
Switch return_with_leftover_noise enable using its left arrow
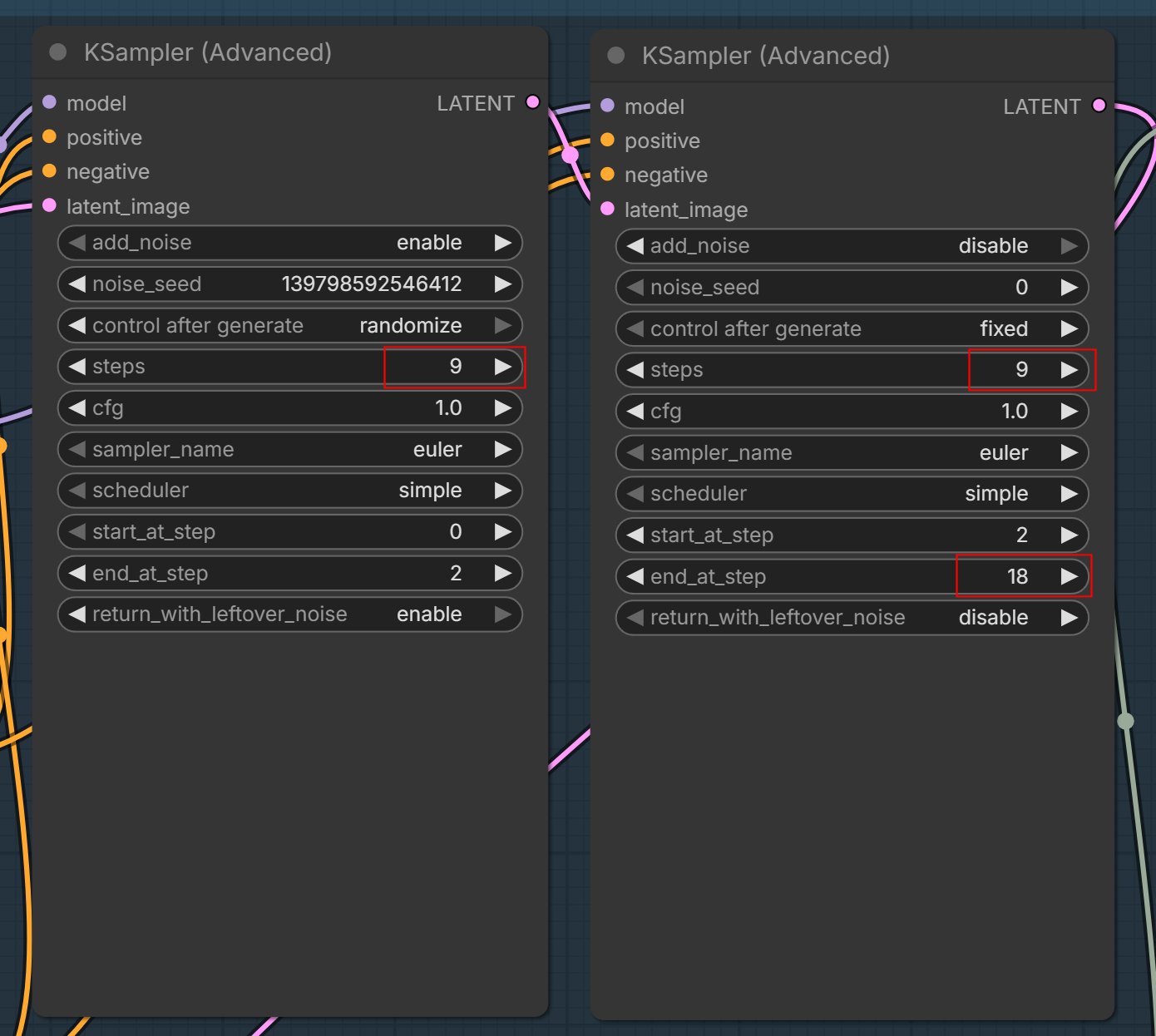(x=77, y=614)
